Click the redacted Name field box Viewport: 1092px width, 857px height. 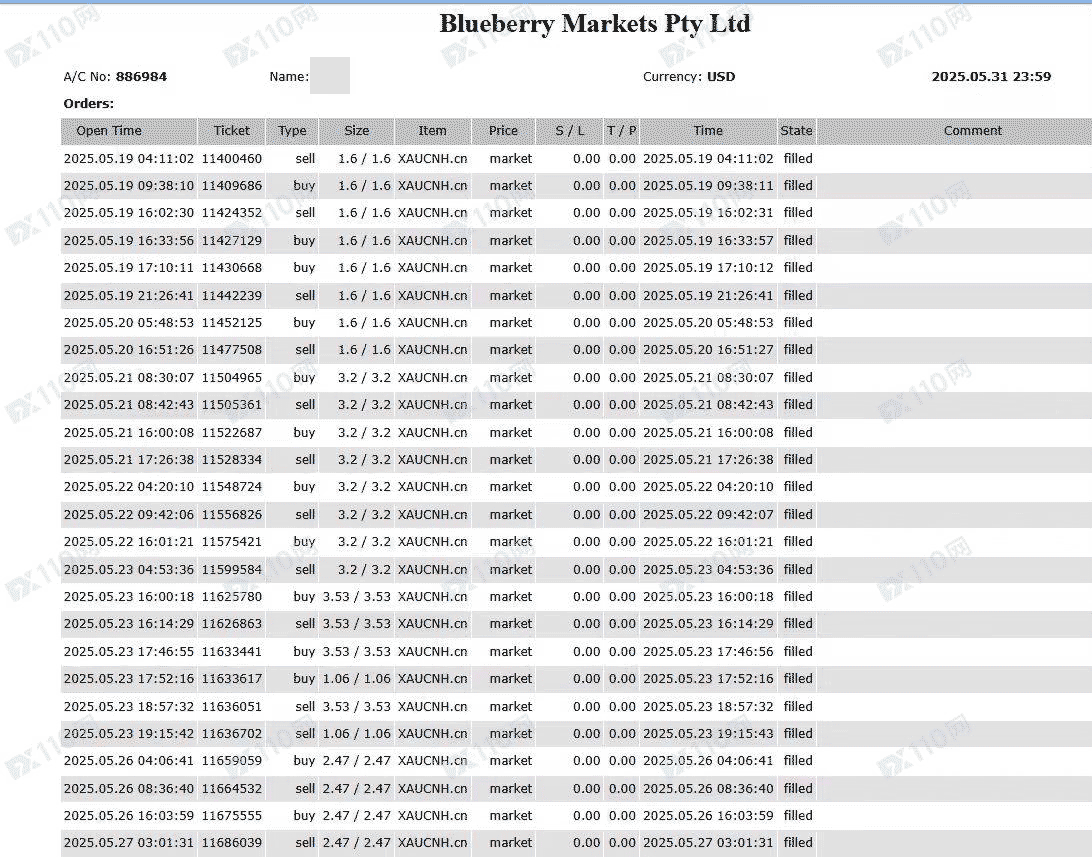(x=330, y=76)
